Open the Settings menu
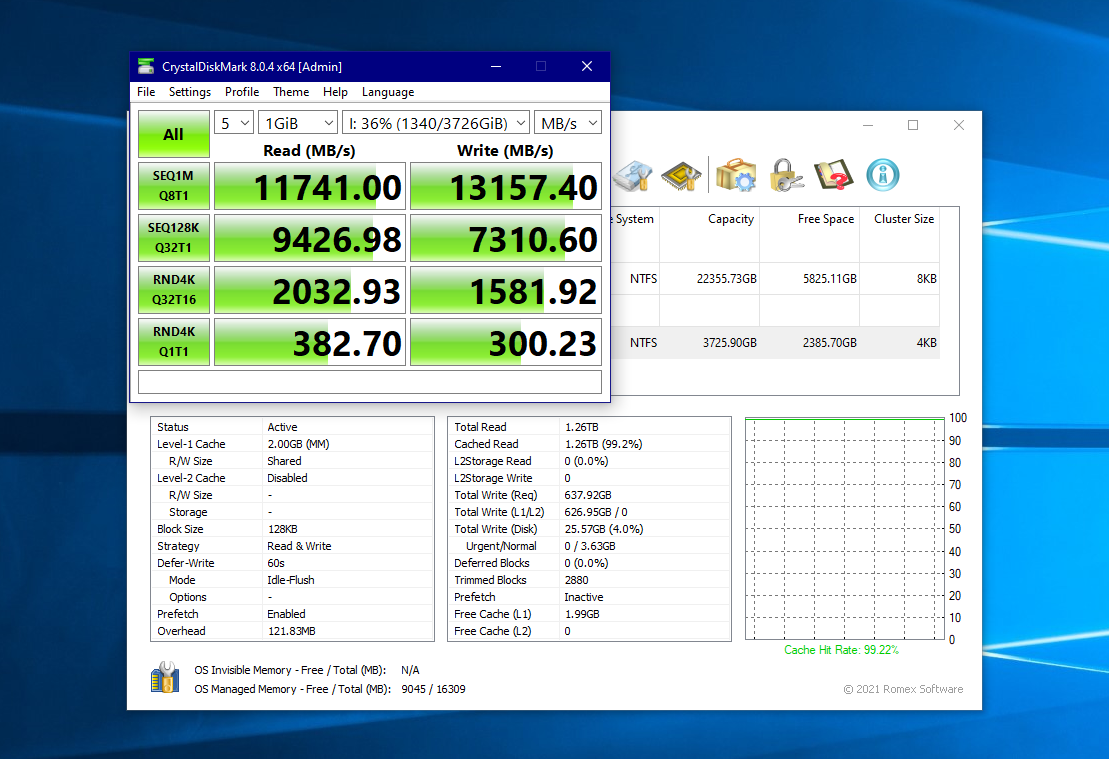 [x=190, y=92]
